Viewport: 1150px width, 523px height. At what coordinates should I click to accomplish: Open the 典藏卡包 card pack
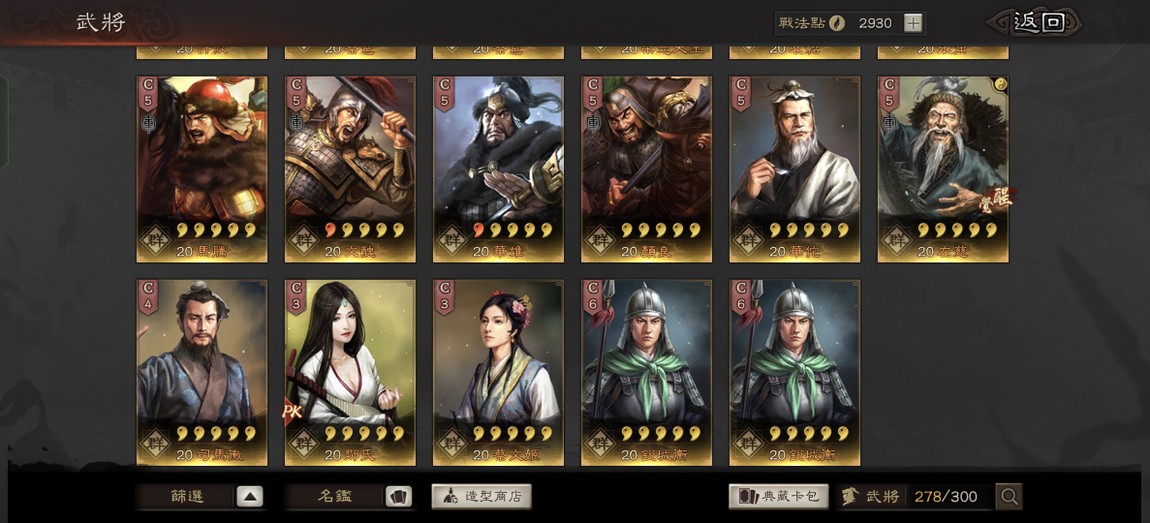[x=779, y=497]
